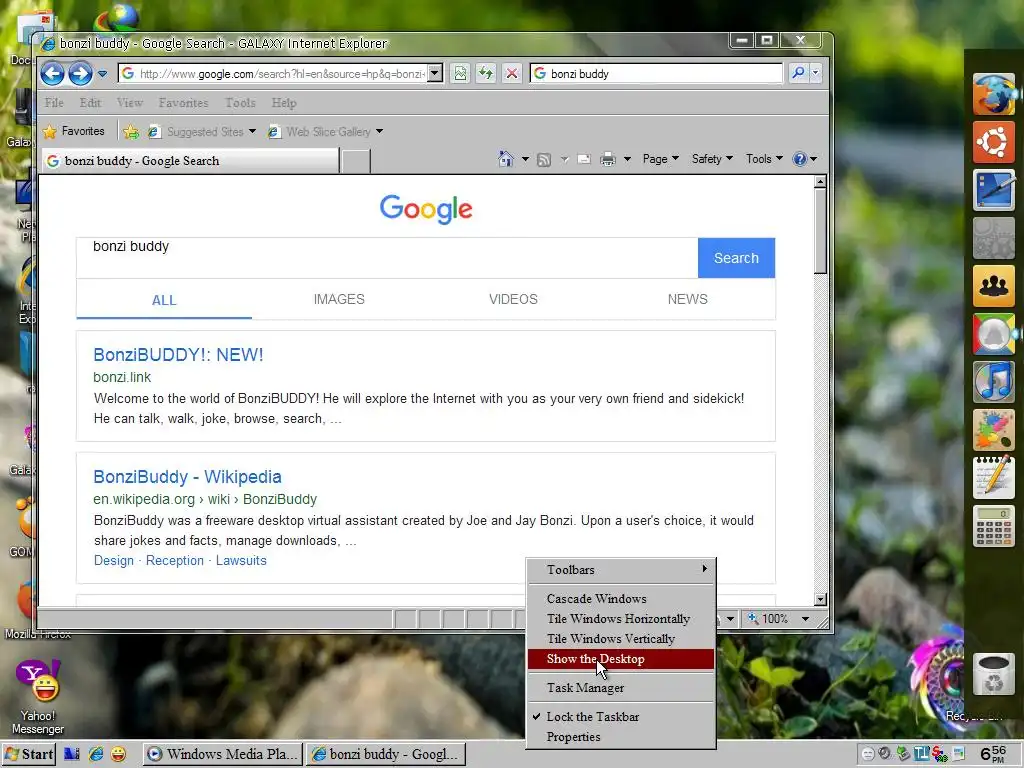The width and height of the screenshot is (1024, 768).
Task: Refresh the page with the green arrows icon
Action: [x=486, y=74]
